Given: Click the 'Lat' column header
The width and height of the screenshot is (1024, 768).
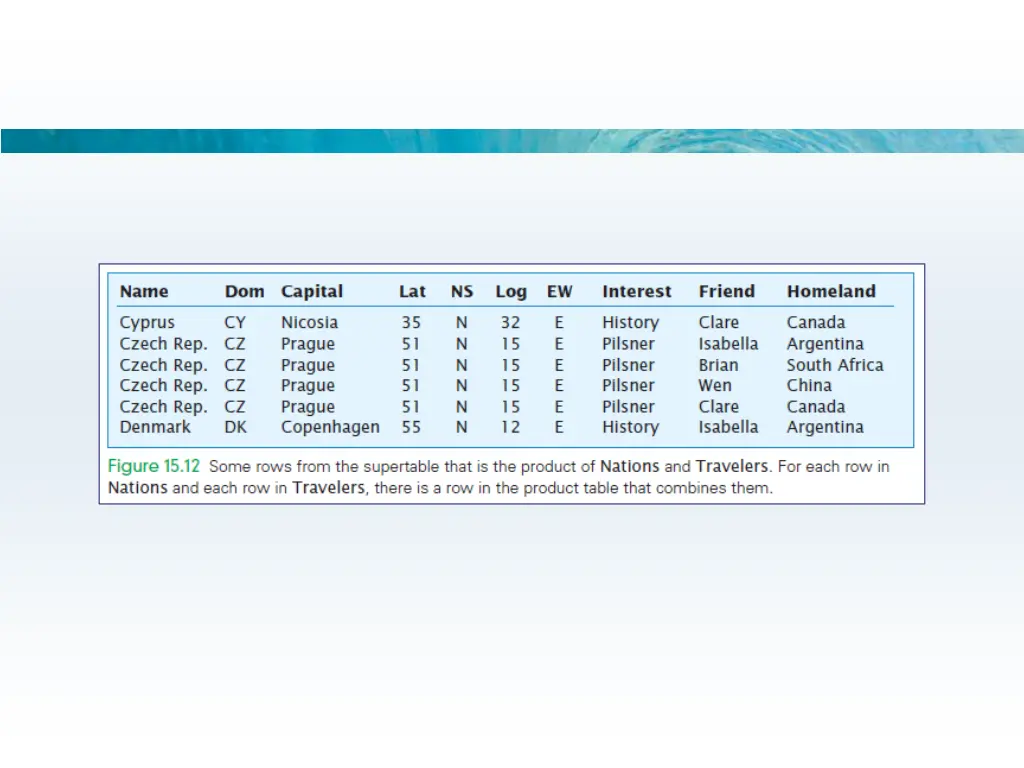Looking at the screenshot, I should click(412, 291).
